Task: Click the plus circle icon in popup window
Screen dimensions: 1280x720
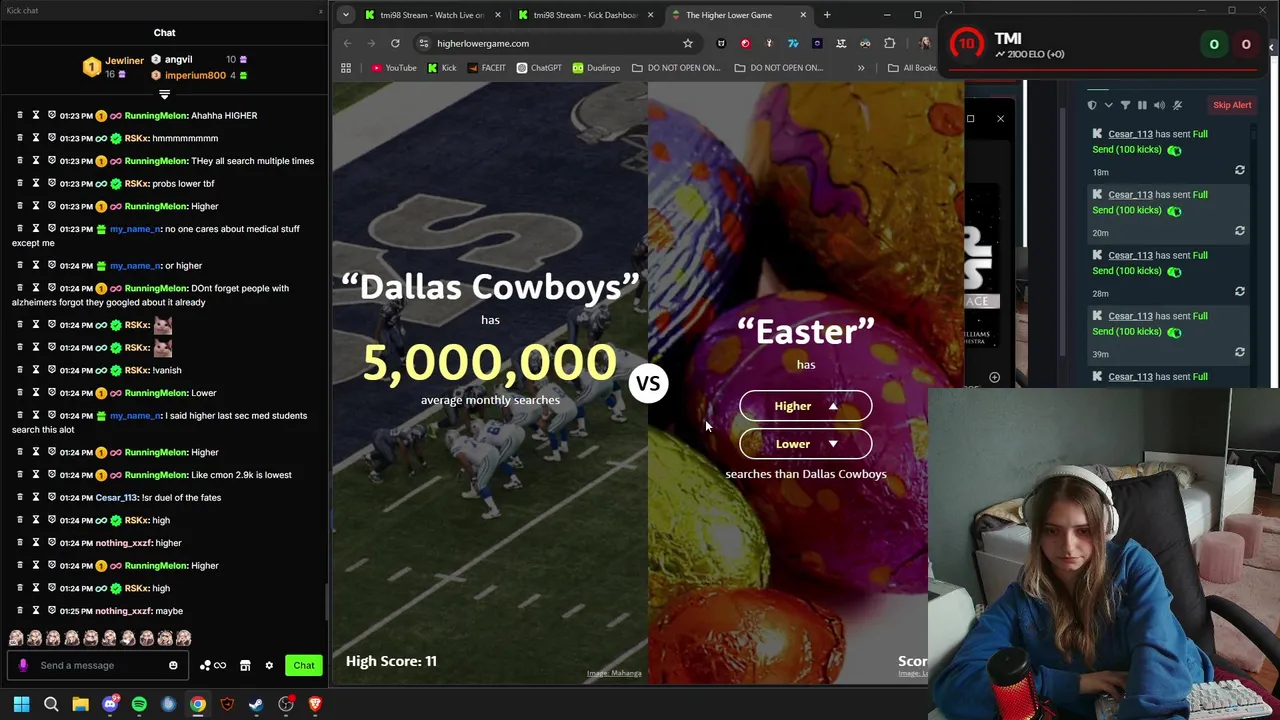Action: point(994,377)
